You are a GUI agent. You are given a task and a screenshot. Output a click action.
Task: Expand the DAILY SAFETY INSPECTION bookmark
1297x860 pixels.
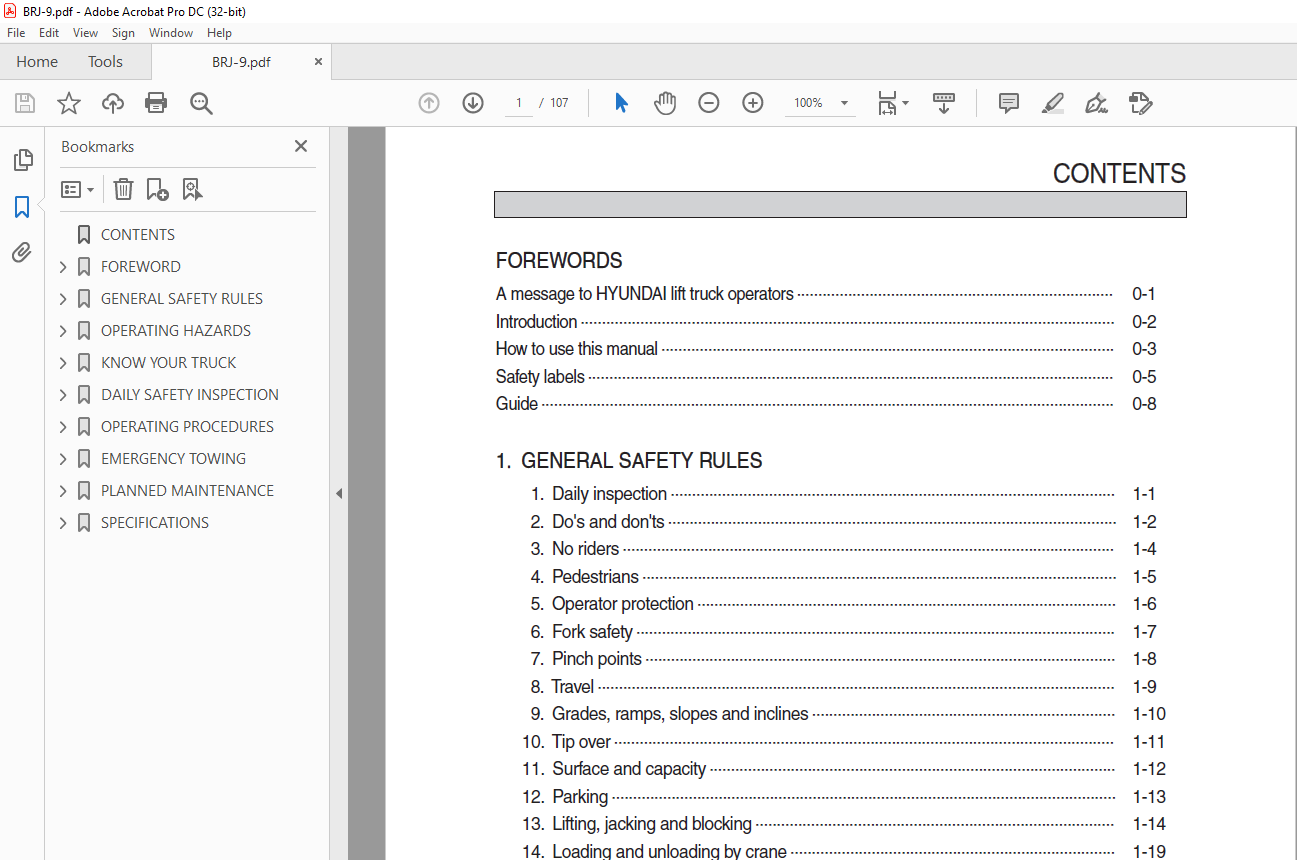point(63,395)
